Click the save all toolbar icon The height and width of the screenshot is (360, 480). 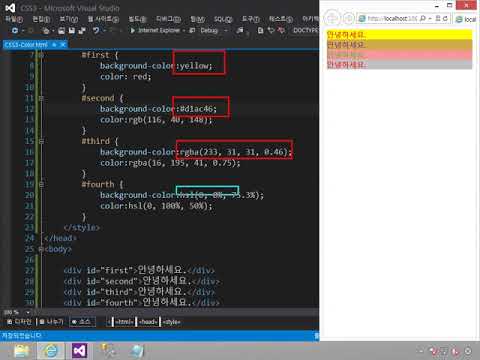(x=82, y=30)
